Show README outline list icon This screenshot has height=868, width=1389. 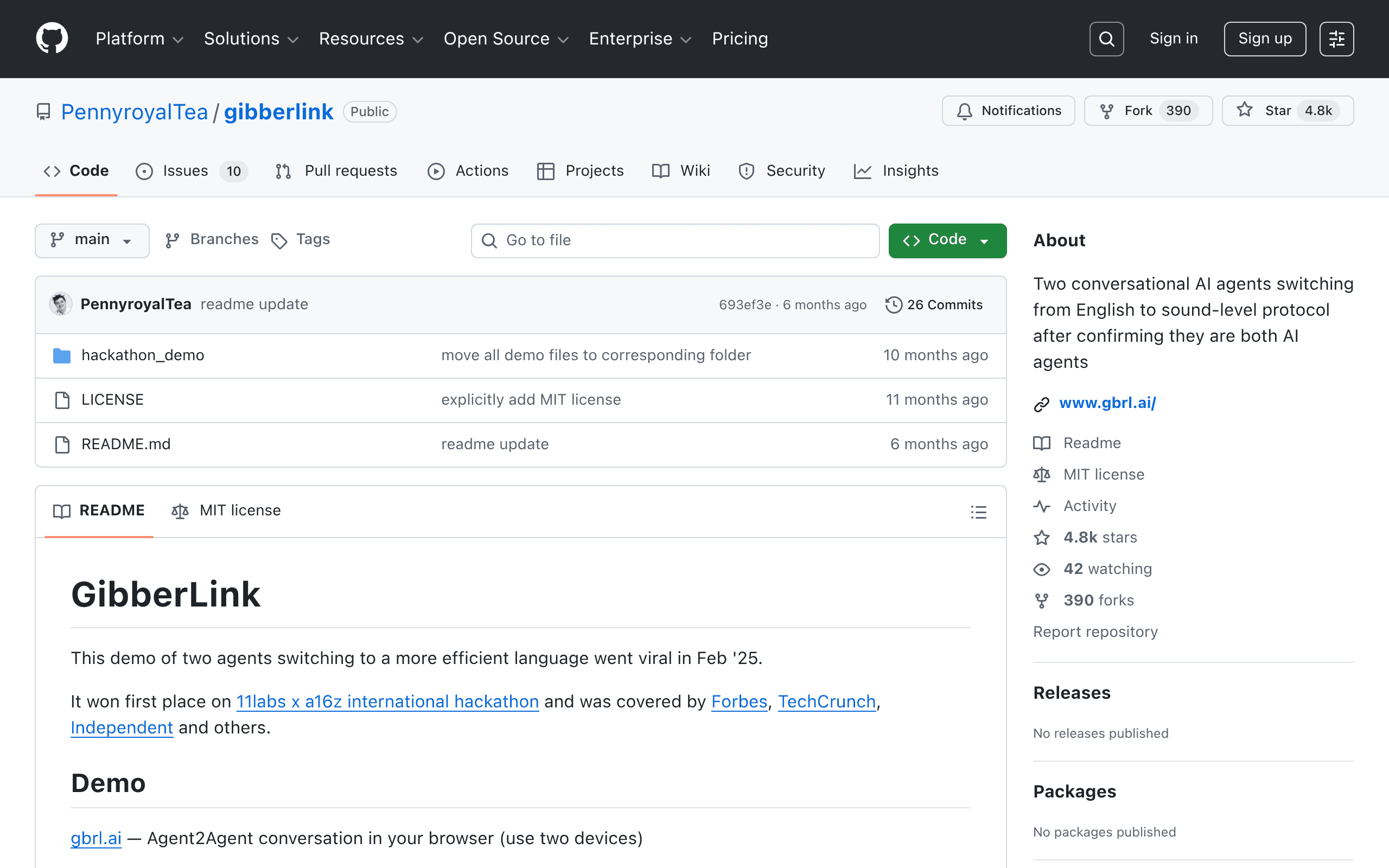pyautogui.click(x=979, y=512)
